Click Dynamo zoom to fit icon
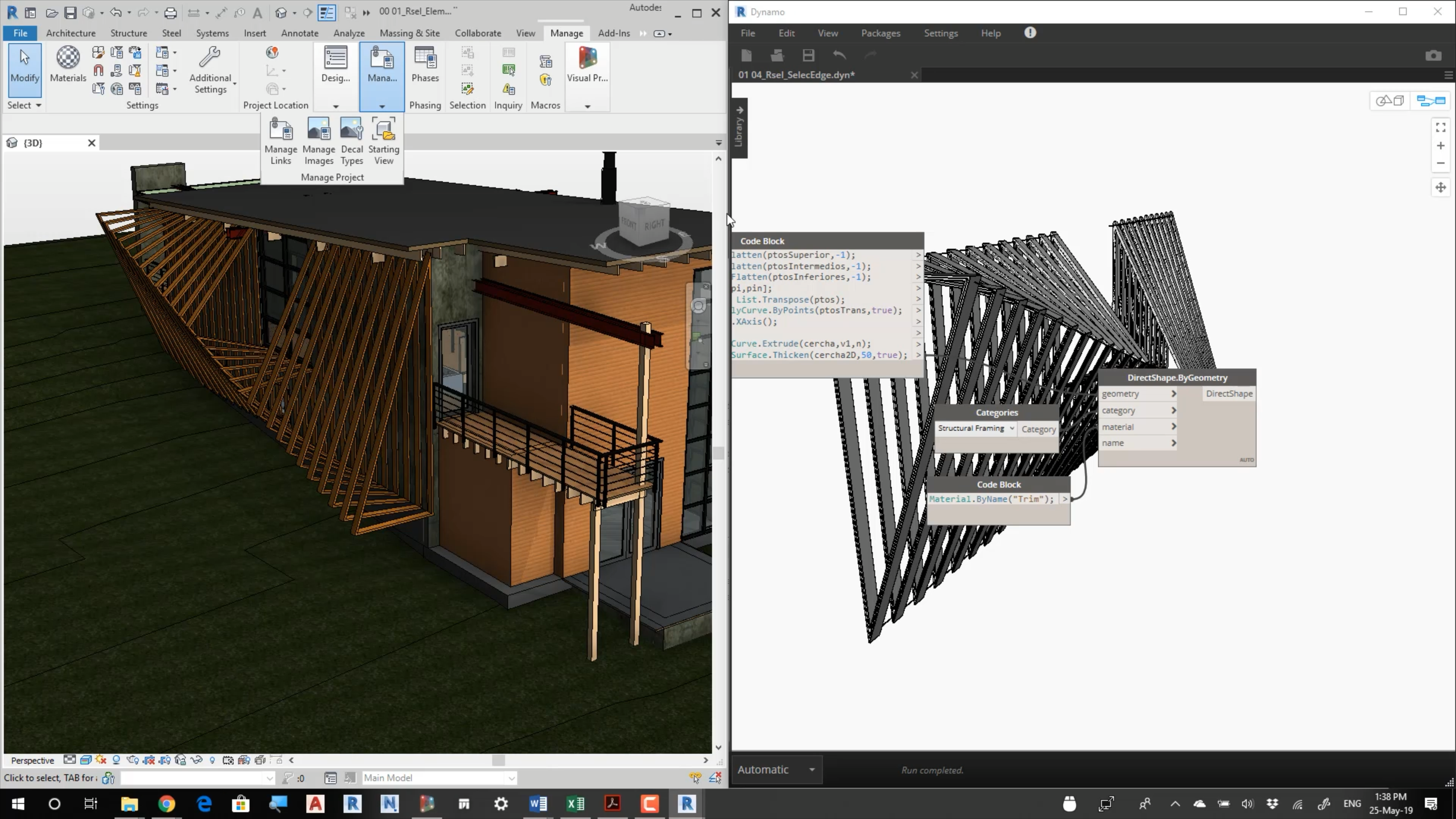 point(1440,128)
